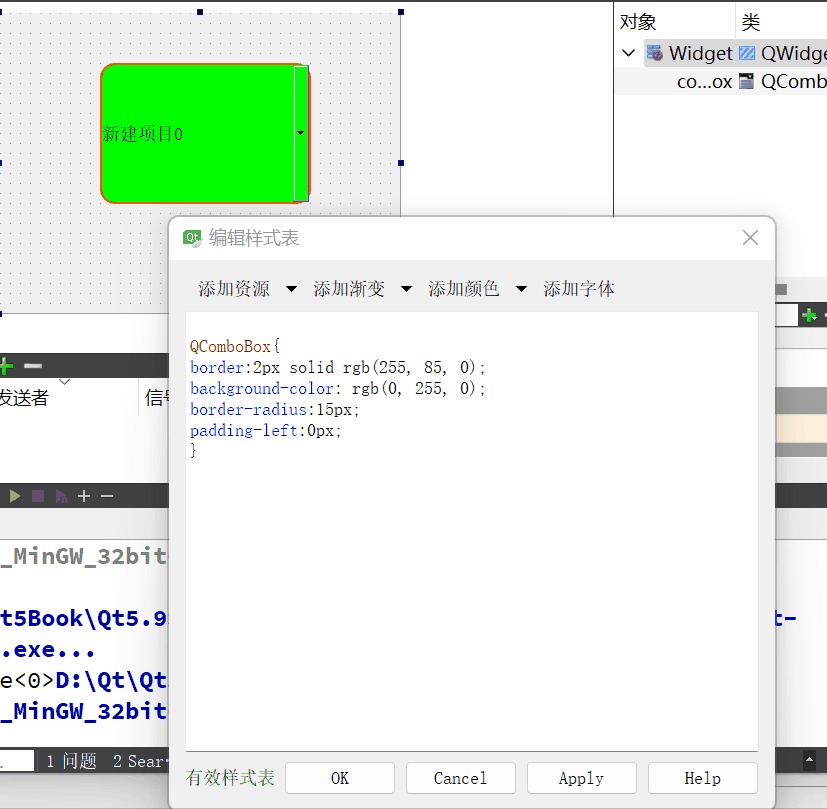
Task: Click the Qt logo in the stylesheet dialog titlebar
Action: (x=191, y=238)
